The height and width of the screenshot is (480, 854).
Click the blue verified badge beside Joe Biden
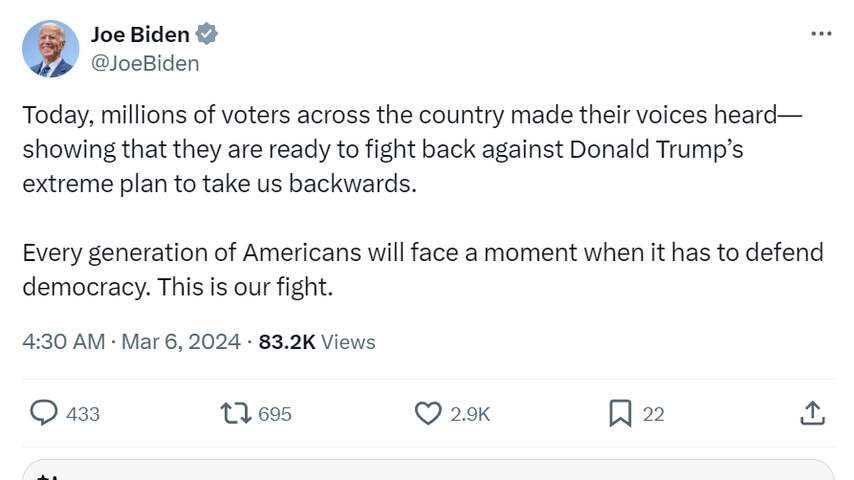207,34
